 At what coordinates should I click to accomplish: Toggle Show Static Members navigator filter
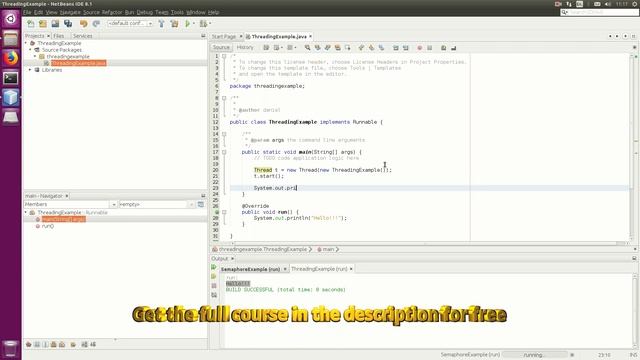tap(45, 344)
